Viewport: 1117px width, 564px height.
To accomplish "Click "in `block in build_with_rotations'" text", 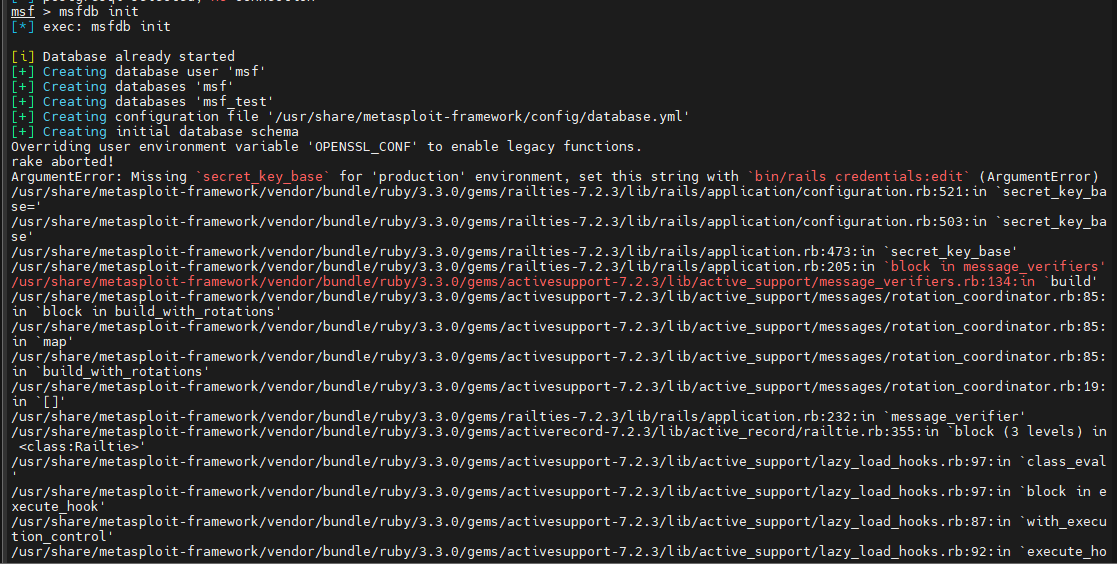I will click(147, 311).
